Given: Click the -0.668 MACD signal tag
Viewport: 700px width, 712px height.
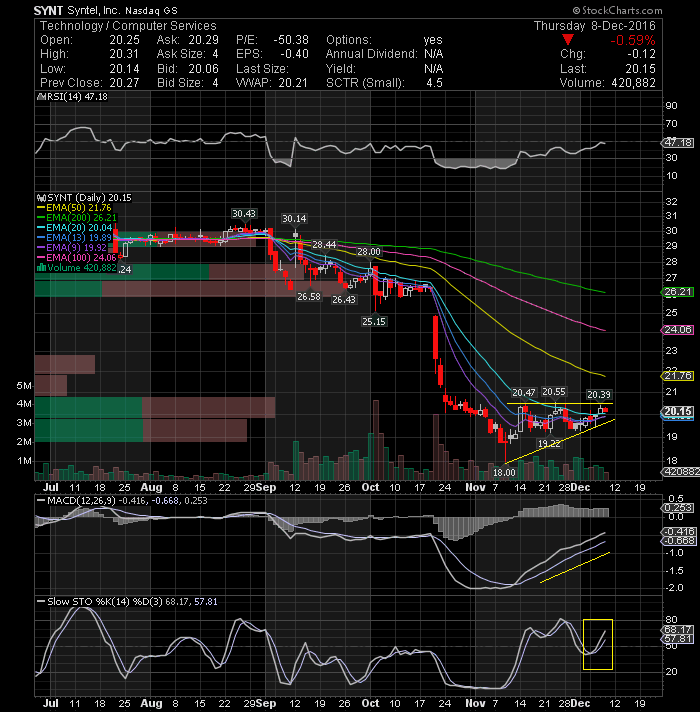Looking at the screenshot, I should tap(679, 541).
